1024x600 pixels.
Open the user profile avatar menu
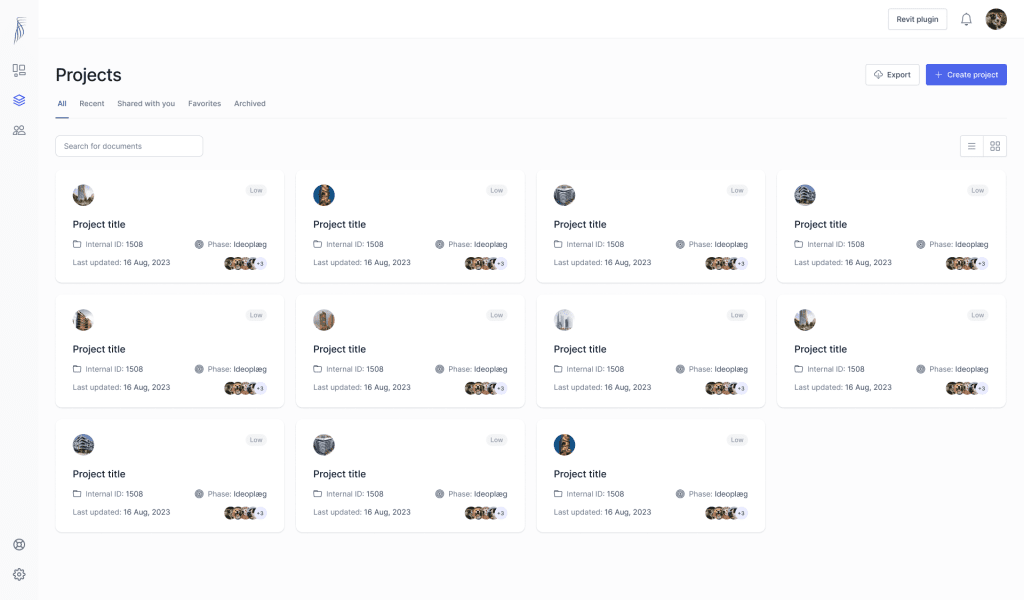996,19
